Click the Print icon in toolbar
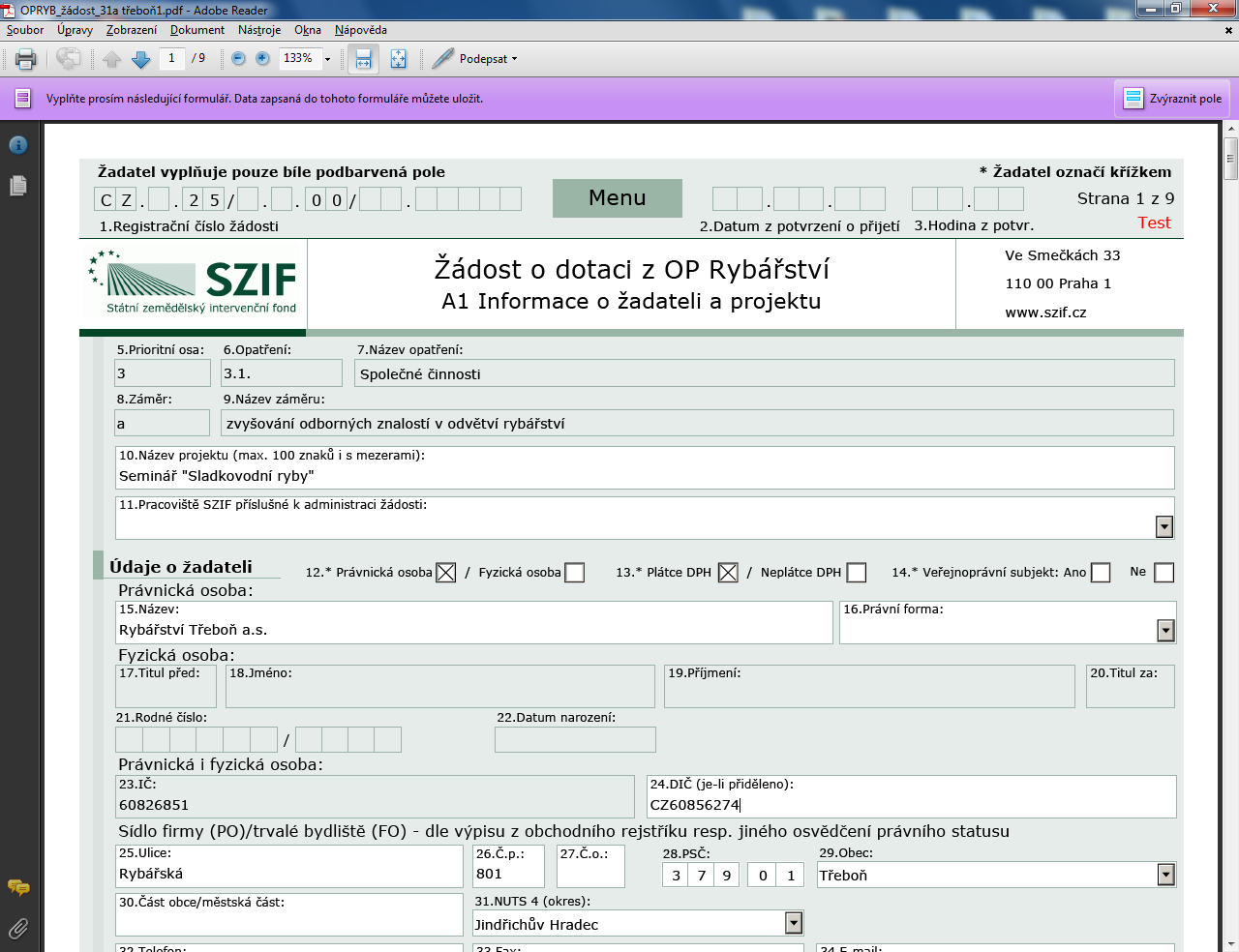The width and height of the screenshot is (1239, 952). (x=26, y=59)
